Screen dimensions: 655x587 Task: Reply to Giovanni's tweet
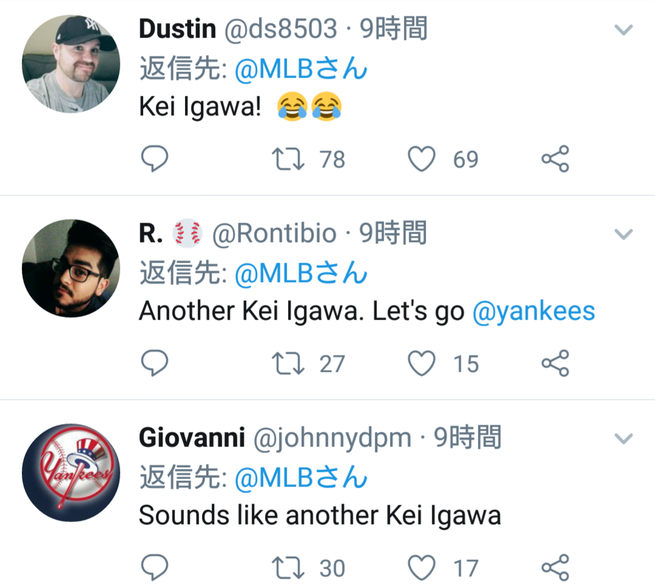pyautogui.click(x=154, y=568)
